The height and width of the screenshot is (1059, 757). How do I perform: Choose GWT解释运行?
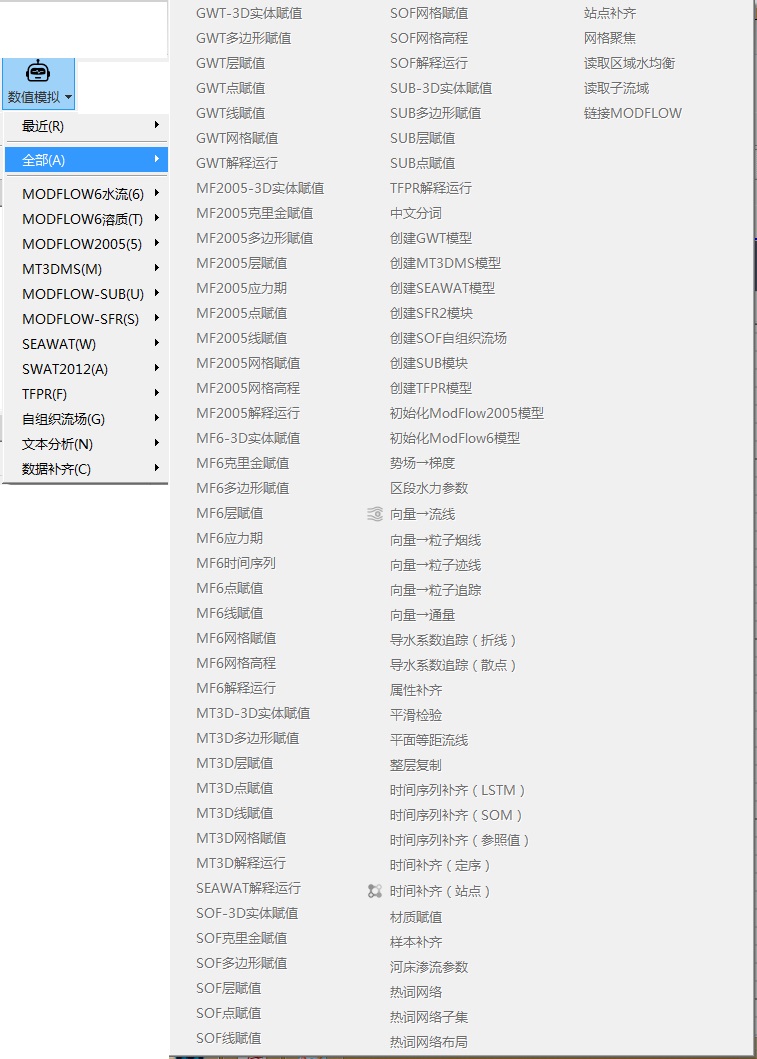(x=237, y=163)
